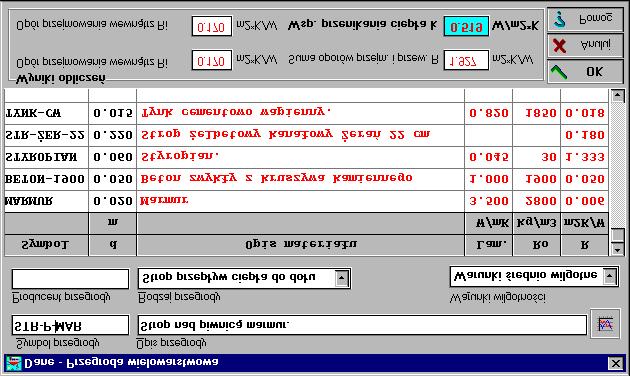Click density 1850 in the TYNK-CW row
The width and height of the screenshot is (630, 376).
click(x=536, y=113)
